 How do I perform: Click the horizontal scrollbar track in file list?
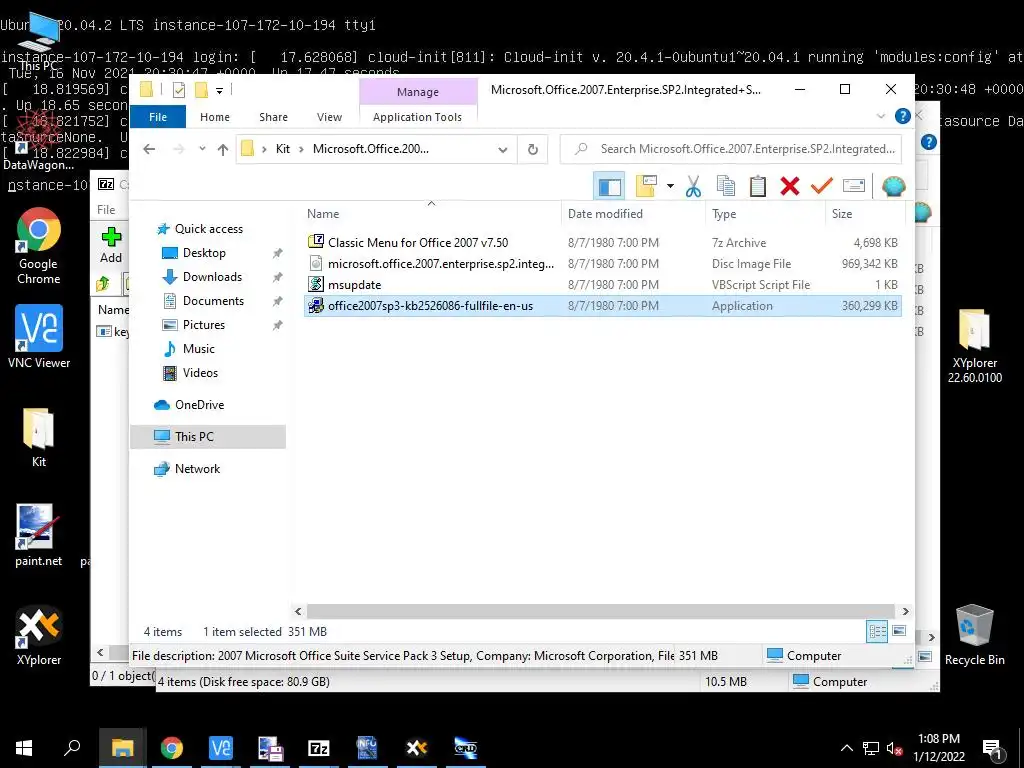(x=601, y=611)
